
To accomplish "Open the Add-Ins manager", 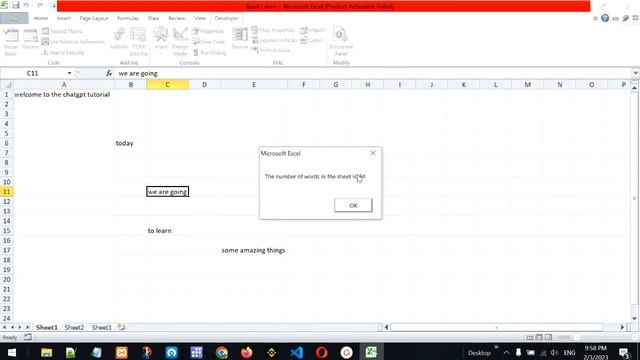I will pos(119,38).
